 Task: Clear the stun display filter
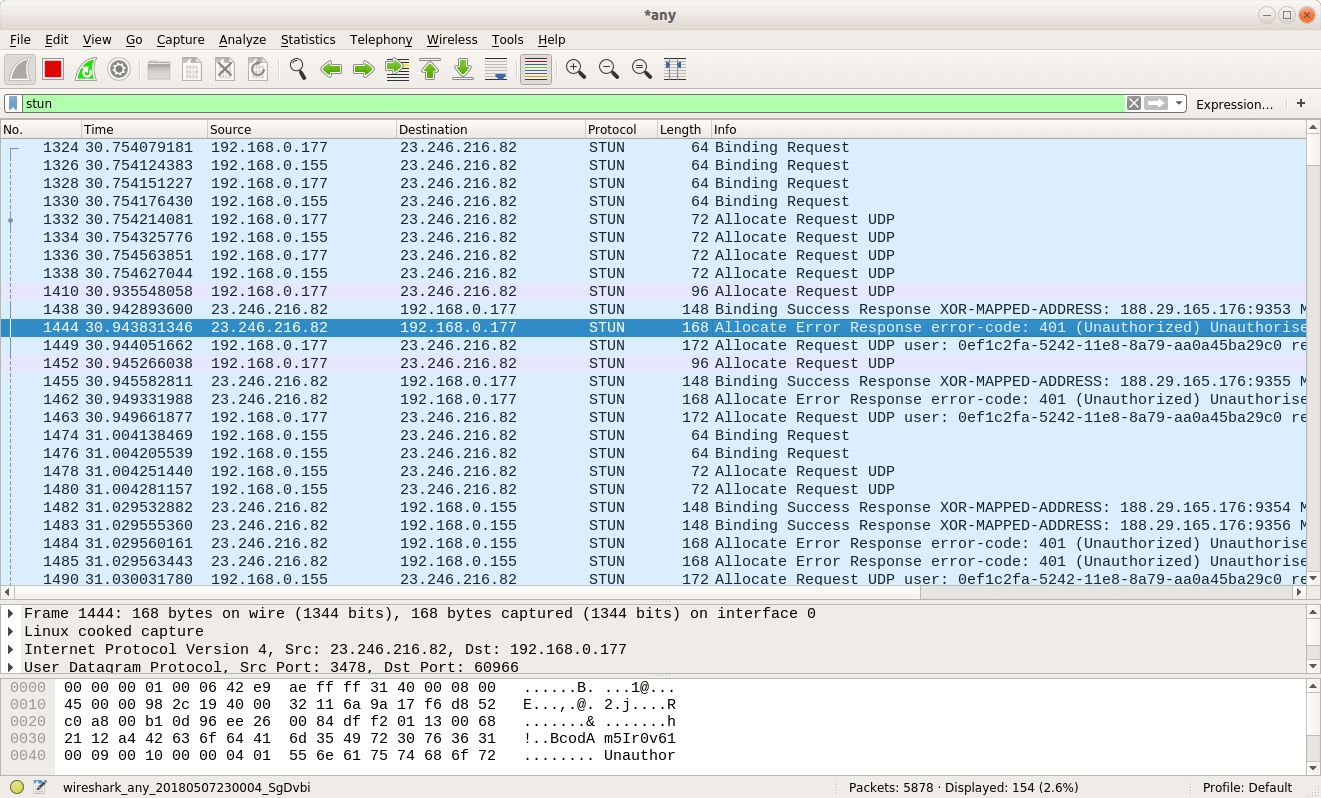click(x=1133, y=103)
